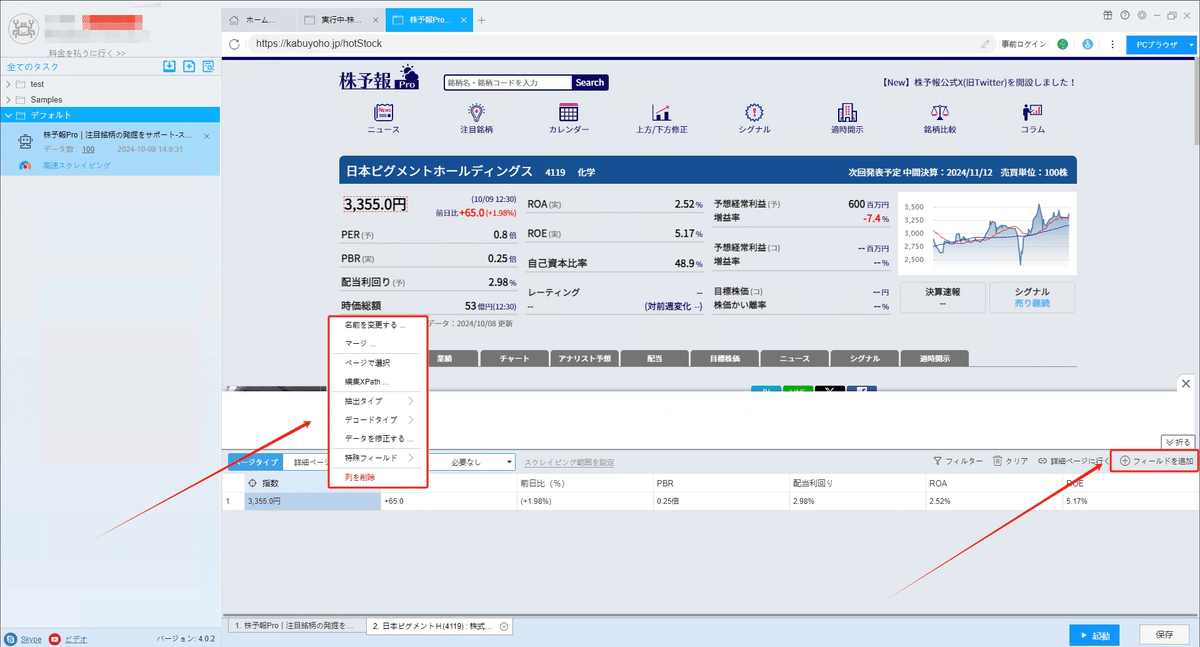This screenshot has width=1200, height=647.
Task: Click フィールドを追加 add field button
Action: coord(1157,461)
